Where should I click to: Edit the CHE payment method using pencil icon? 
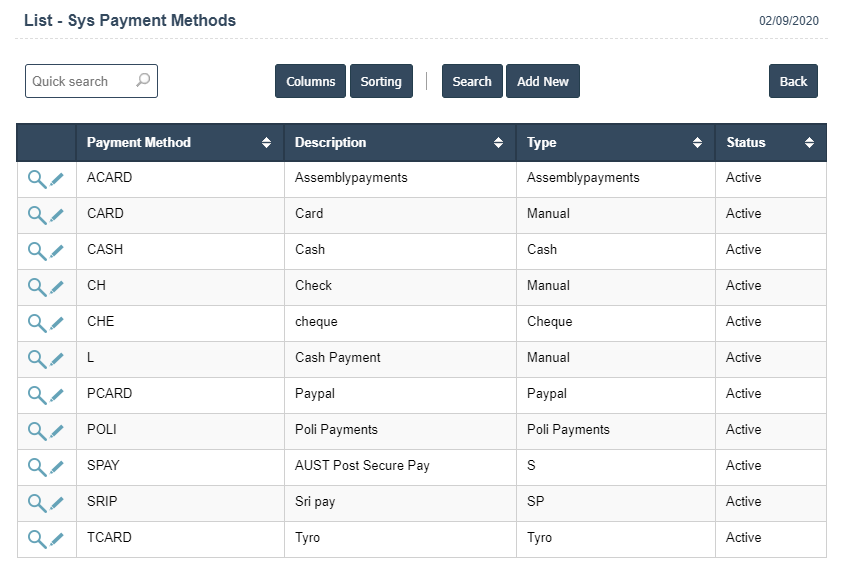(57, 323)
